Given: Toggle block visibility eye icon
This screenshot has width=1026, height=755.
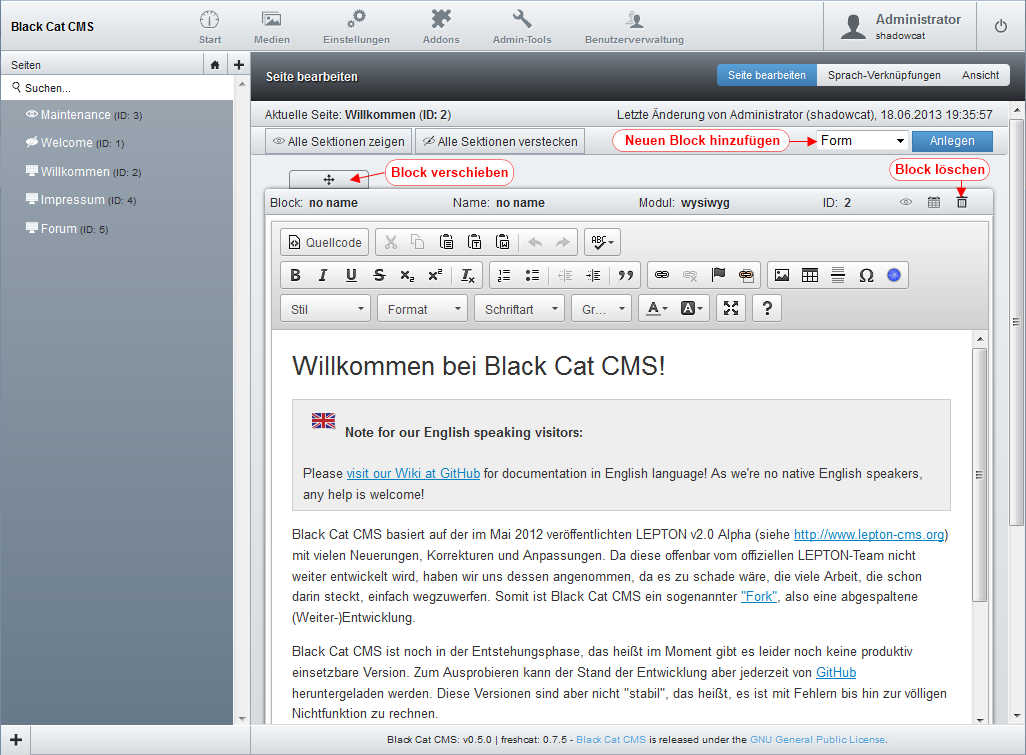Looking at the screenshot, I should point(906,202).
